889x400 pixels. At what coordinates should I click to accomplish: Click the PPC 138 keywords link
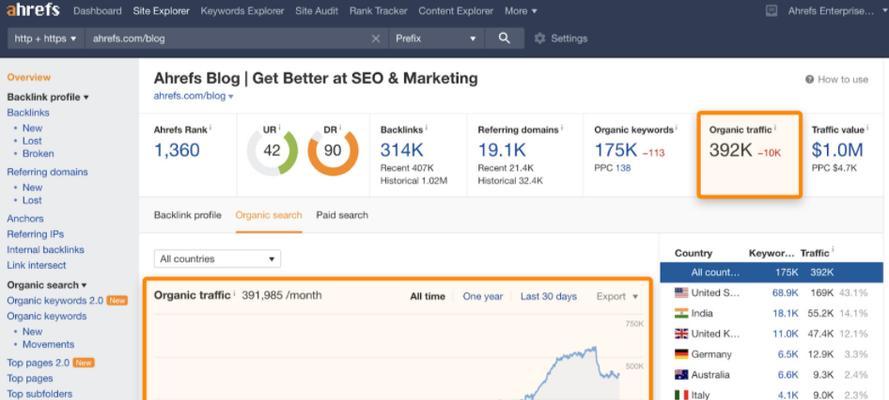point(623,168)
